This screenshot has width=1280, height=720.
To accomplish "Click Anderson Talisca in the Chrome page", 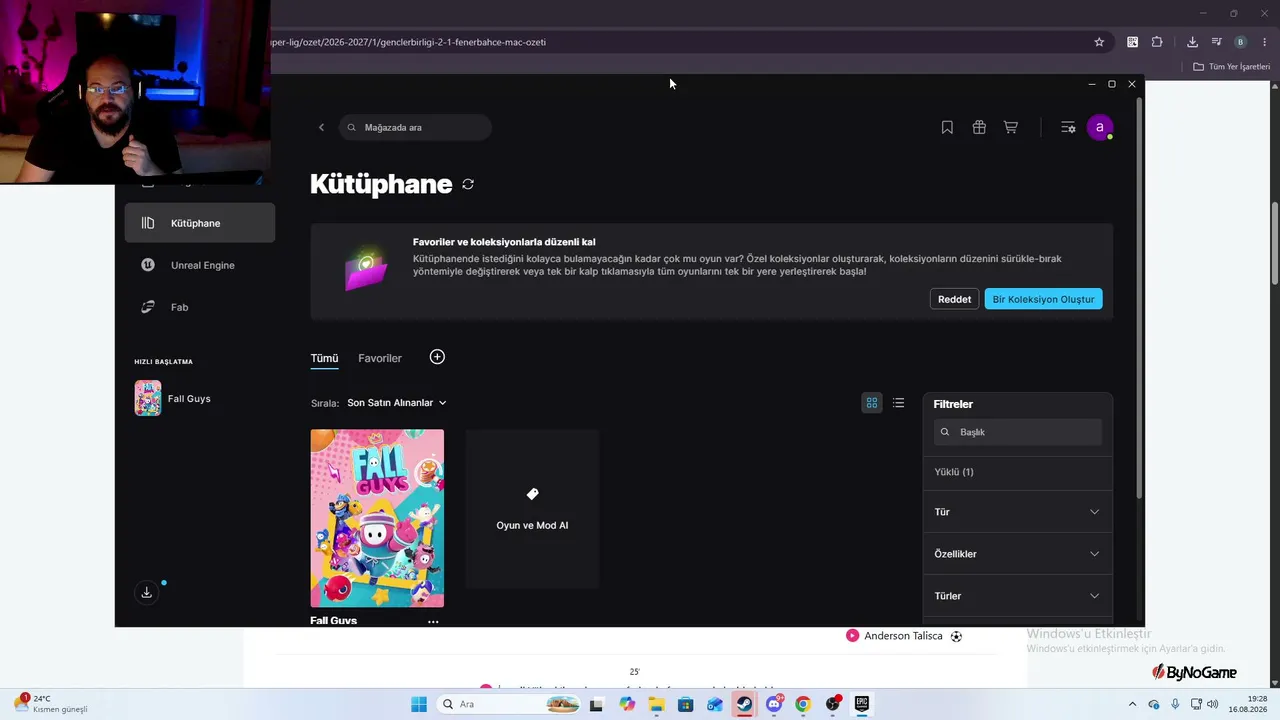I will click(x=903, y=636).
